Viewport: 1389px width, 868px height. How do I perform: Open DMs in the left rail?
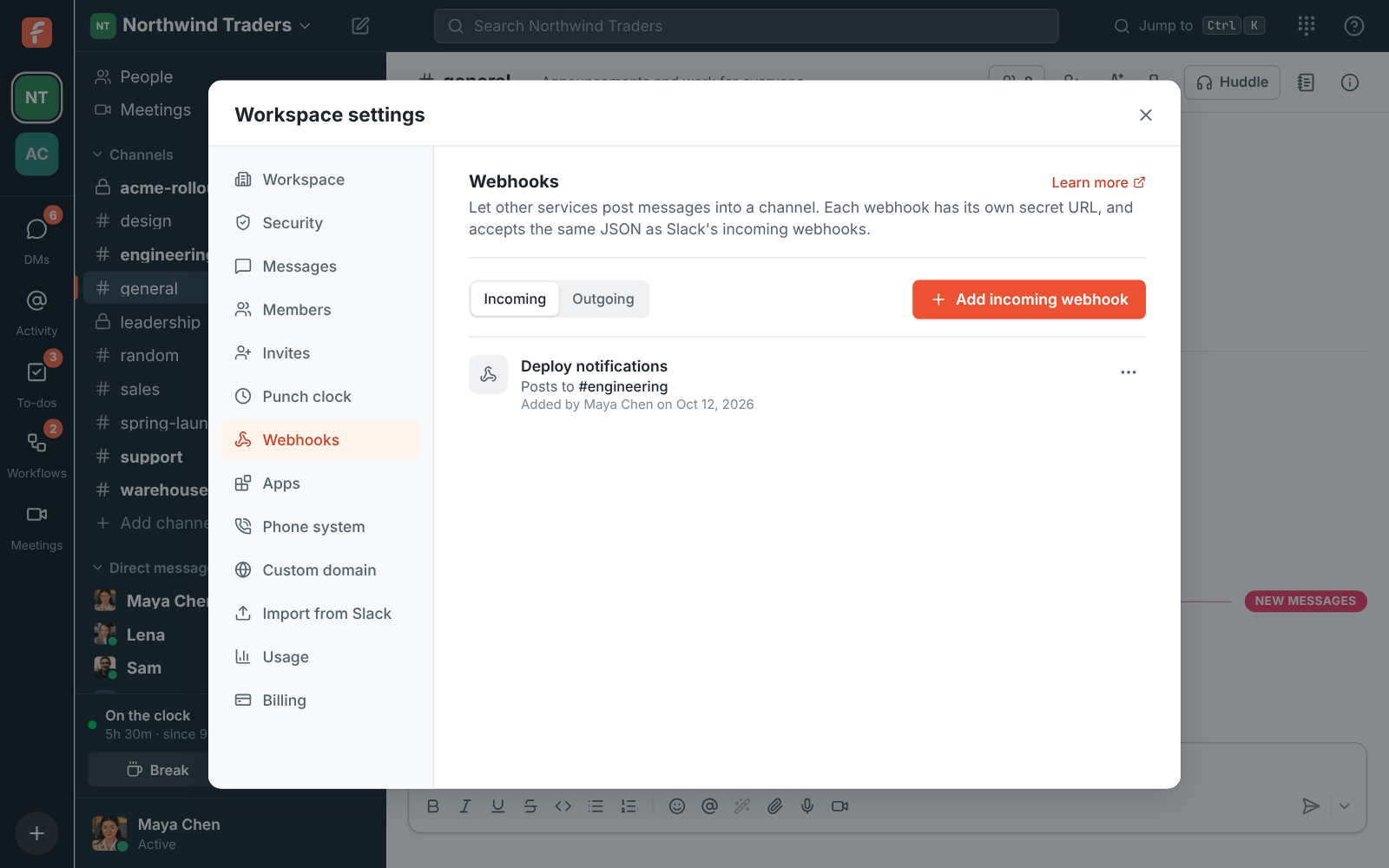pos(36,237)
